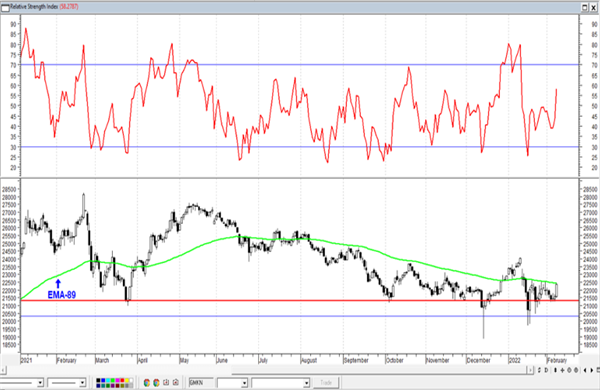The height and width of the screenshot is (390, 600).
Task: Click the 'August' label on time axis
Action: (x=309, y=361)
